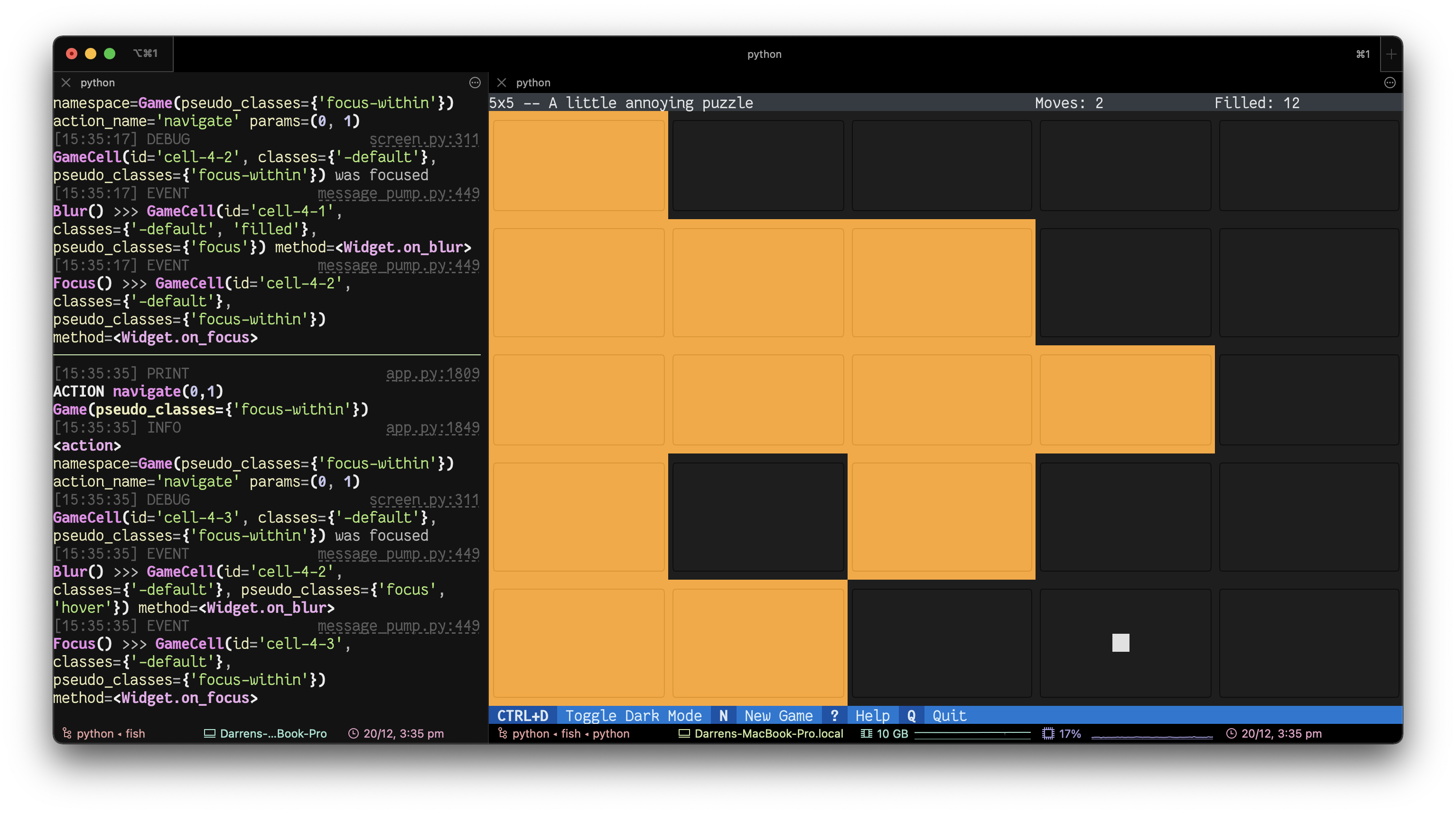Toggle the empty cell in row 2 column 4
This screenshot has width=1456, height=814.
tap(1125, 282)
